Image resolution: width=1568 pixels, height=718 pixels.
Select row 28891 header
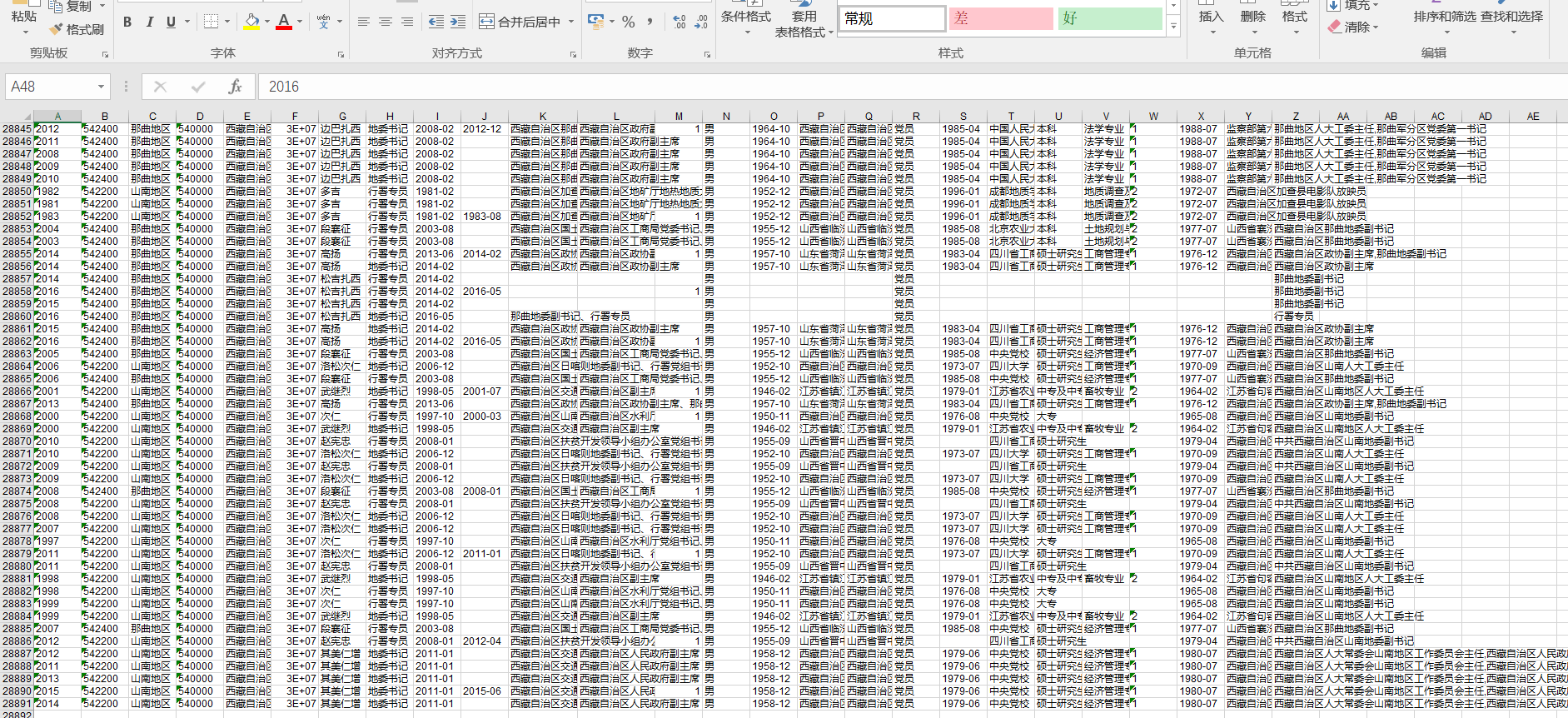tap(17, 704)
